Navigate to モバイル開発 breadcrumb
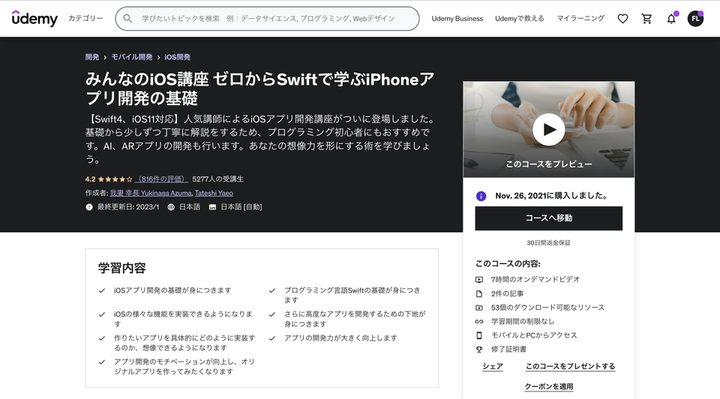This screenshot has height=399, width=720. 132,57
